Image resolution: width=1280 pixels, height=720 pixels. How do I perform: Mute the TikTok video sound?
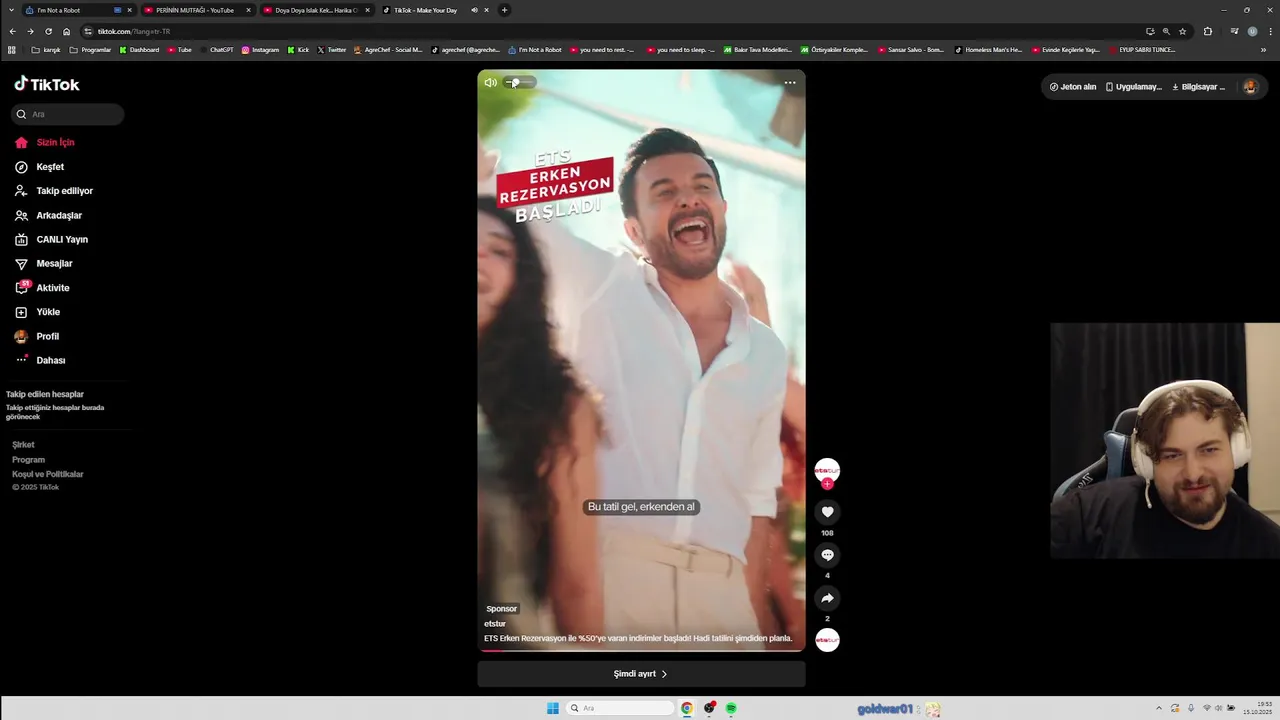(x=490, y=83)
